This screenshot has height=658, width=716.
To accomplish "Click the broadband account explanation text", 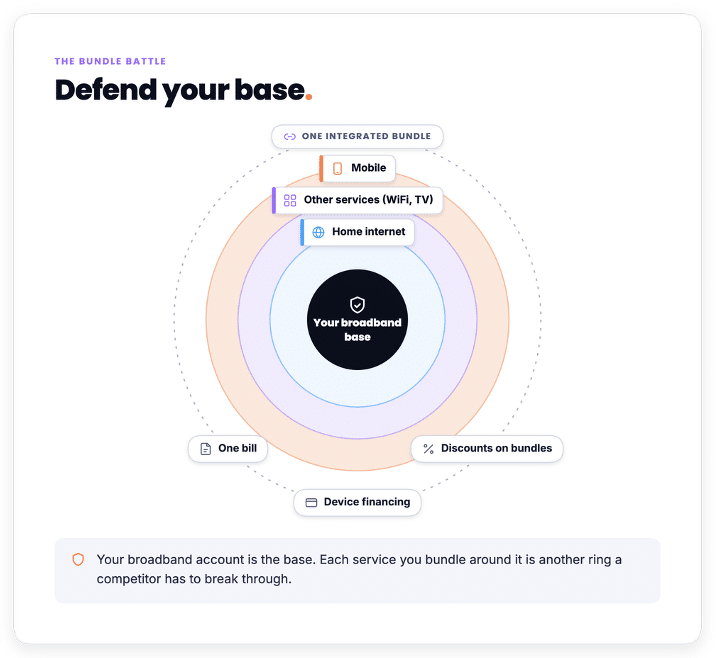I will 359,569.
